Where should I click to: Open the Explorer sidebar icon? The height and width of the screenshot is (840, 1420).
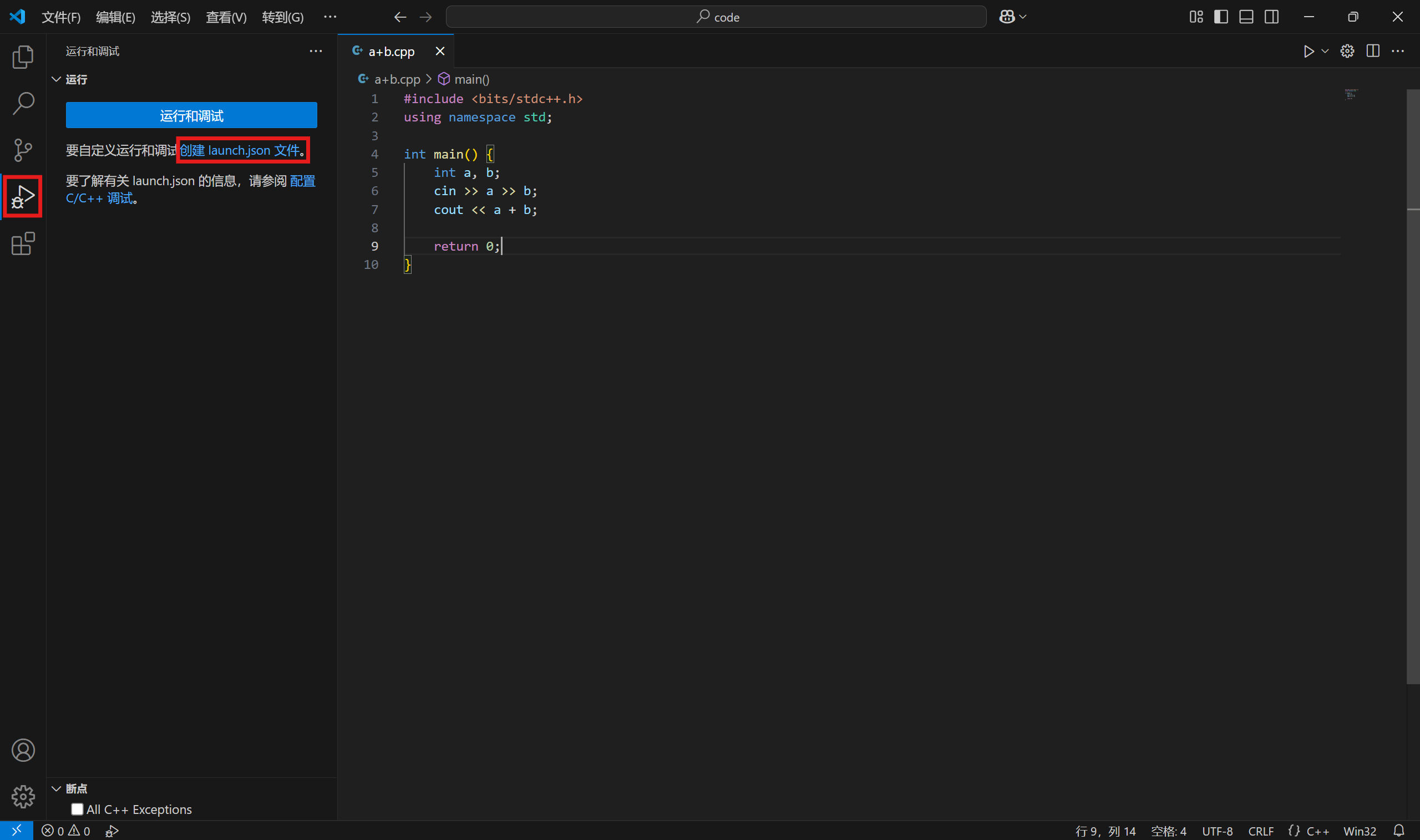(x=23, y=57)
